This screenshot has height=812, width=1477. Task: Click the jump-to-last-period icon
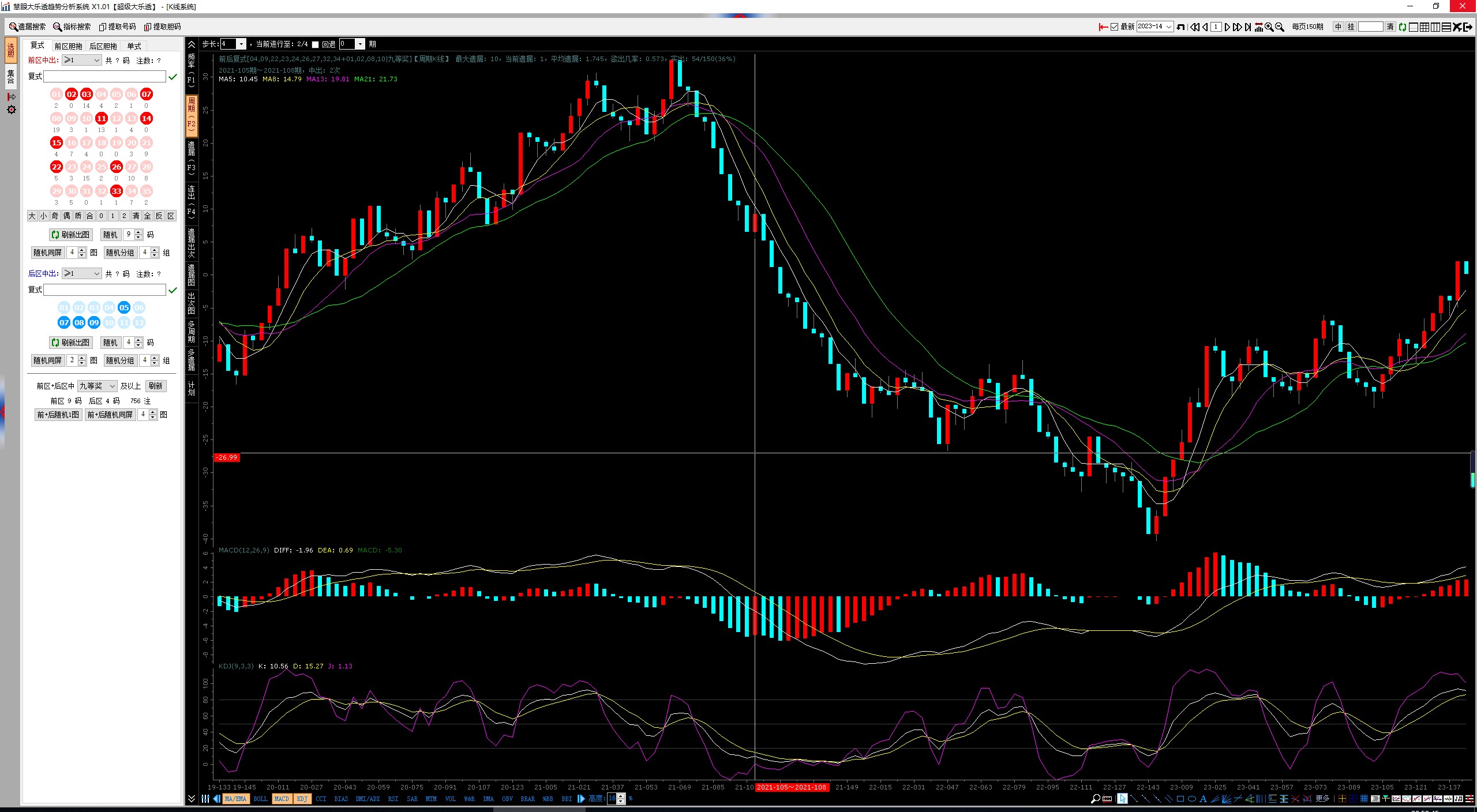click(1248, 27)
